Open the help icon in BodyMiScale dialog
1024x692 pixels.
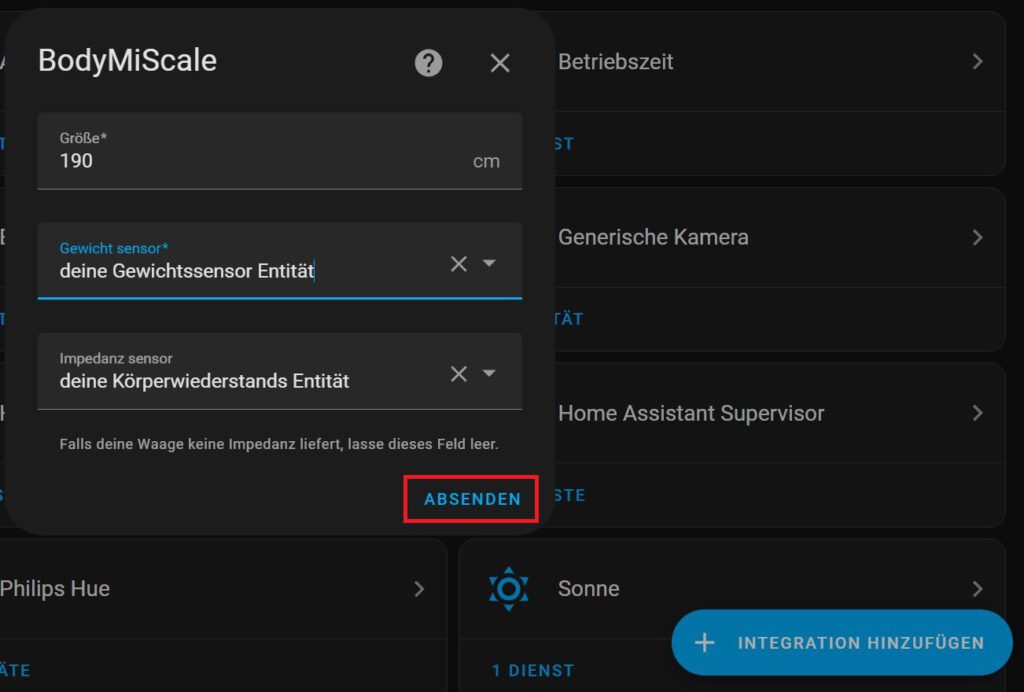[428, 63]
